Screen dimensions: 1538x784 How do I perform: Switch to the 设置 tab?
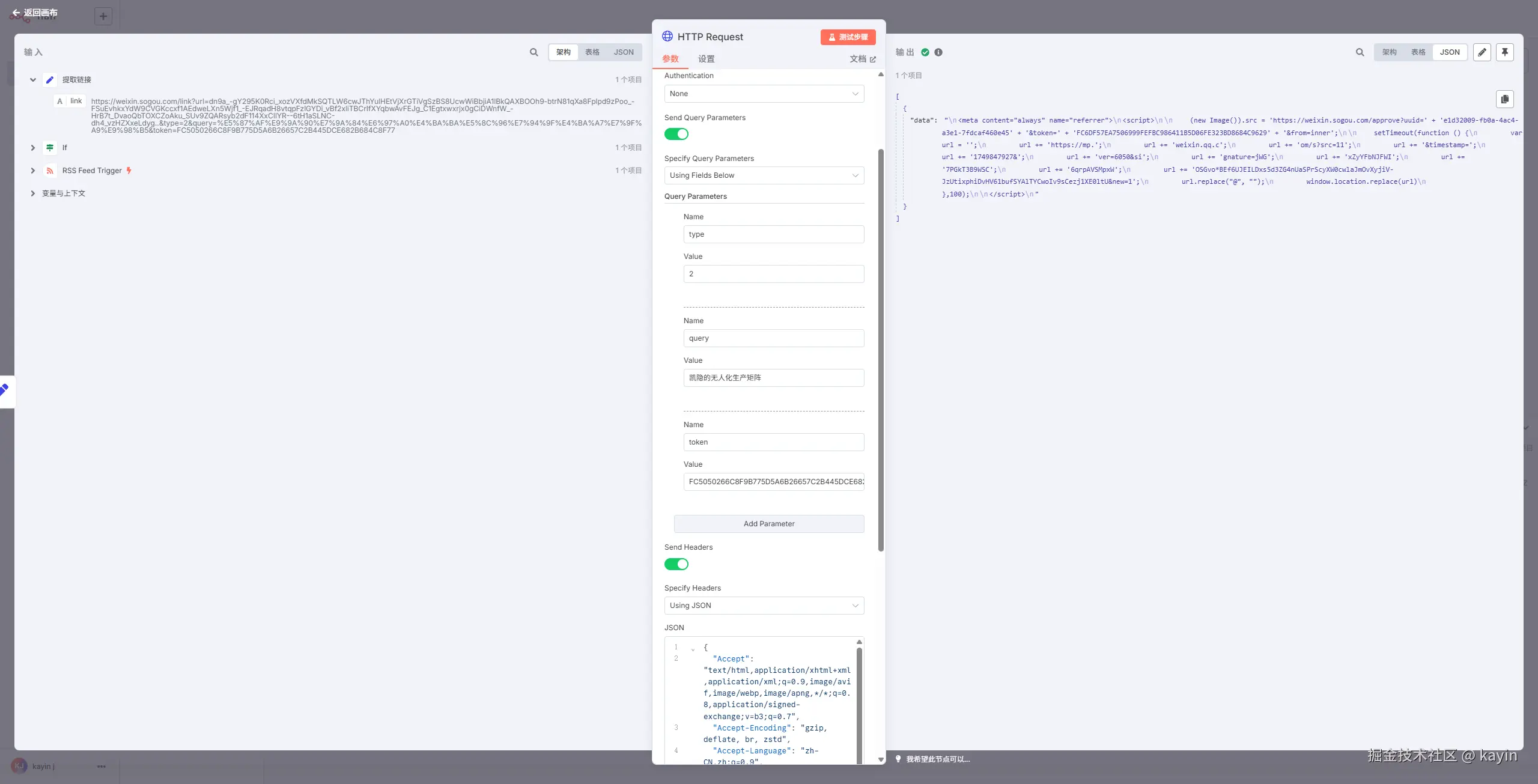(x=706, y=59)
